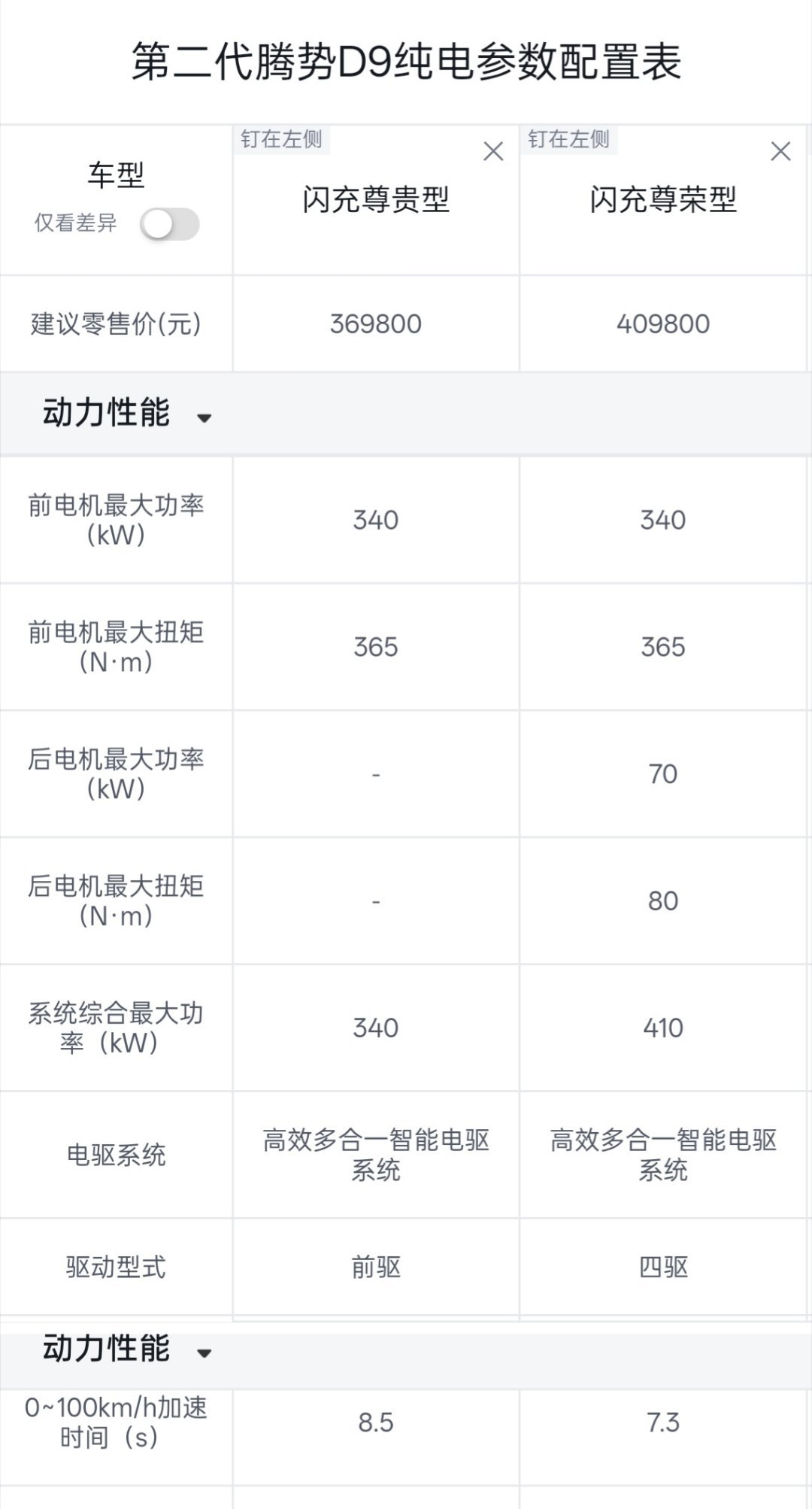
Task: Remove the 闪充尊贵型 column with X
Action: 493,152
